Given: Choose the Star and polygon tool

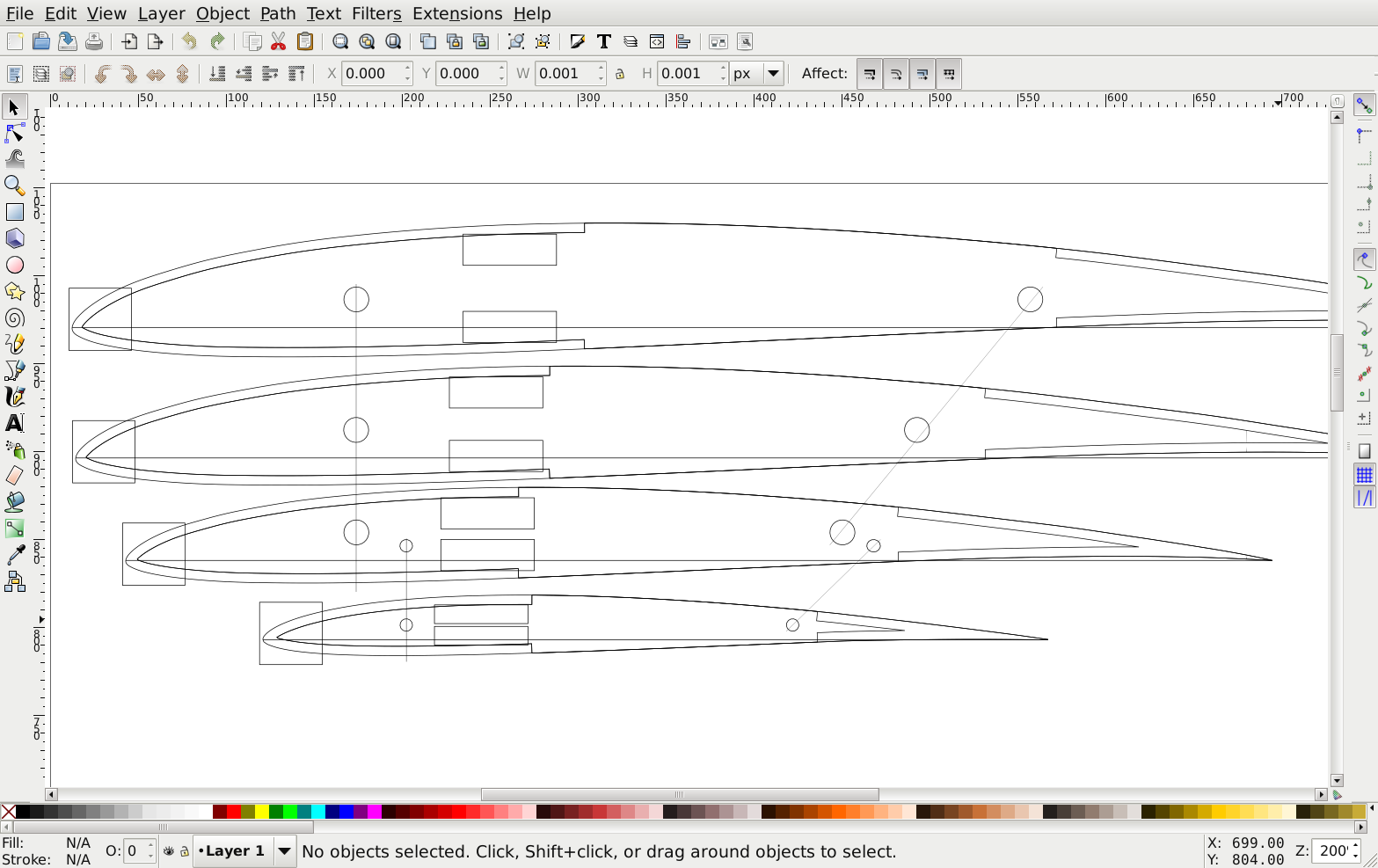Looking at the screenshot, I should coord(14,291).
